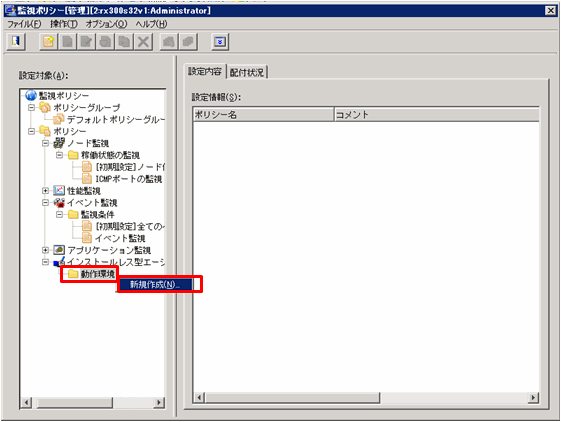Click the blue double-arrow distribute toolbar icon
561x422 pixels.
220,42
